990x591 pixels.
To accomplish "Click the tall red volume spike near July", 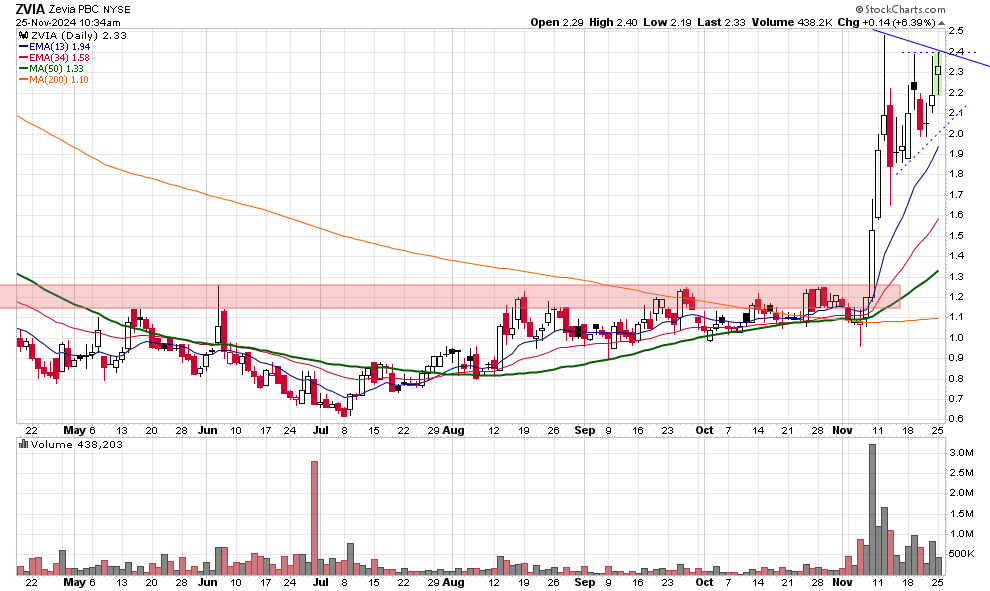I will pos(314,518).
